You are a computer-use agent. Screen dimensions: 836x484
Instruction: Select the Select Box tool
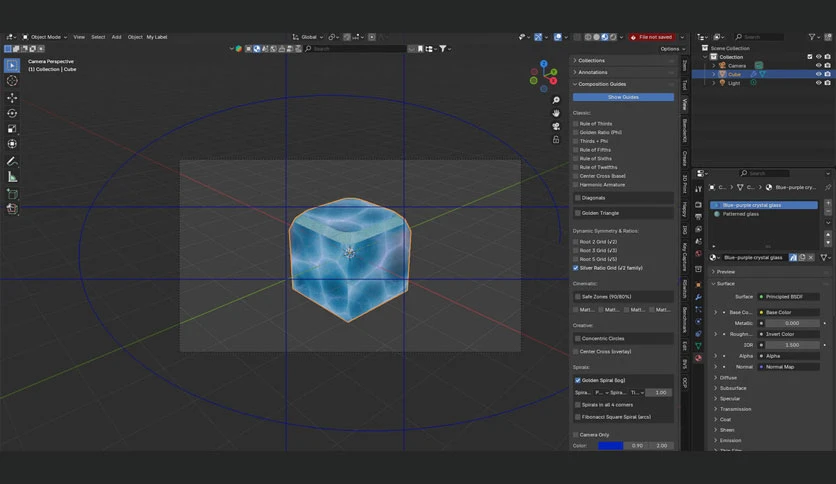coord(12,65)
